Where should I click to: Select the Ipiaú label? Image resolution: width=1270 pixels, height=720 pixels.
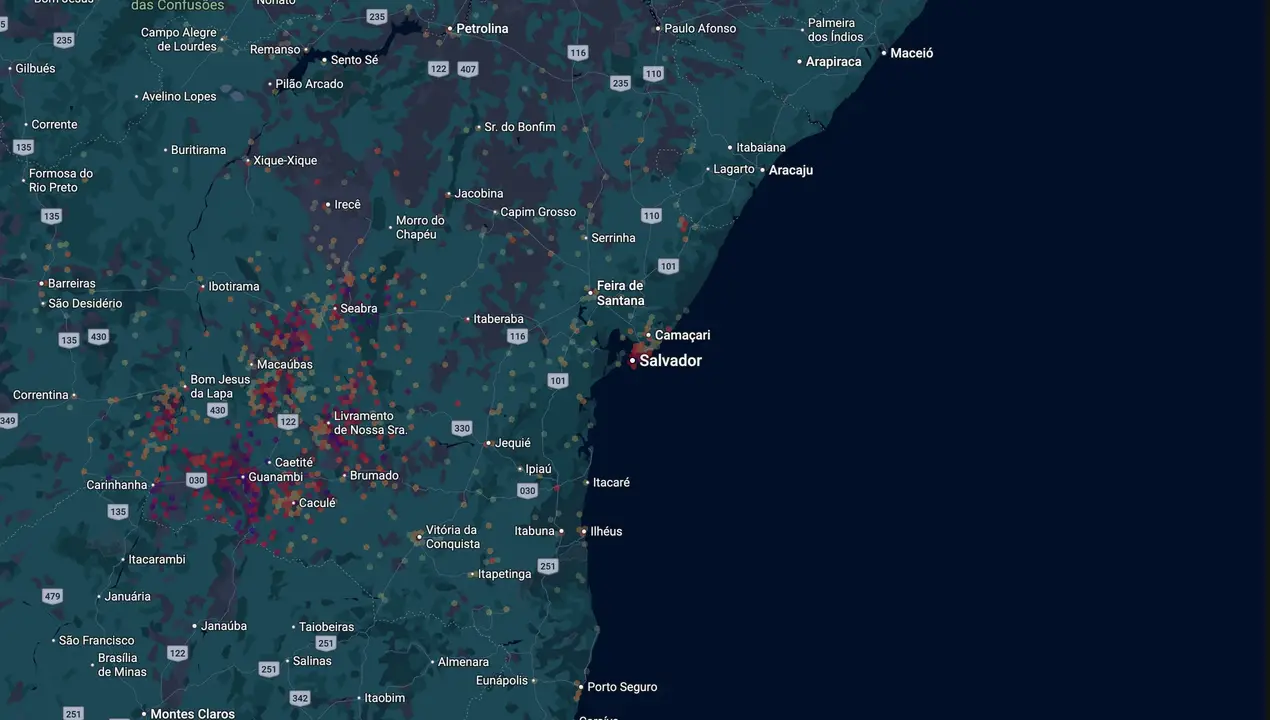(x=538, y=469)
